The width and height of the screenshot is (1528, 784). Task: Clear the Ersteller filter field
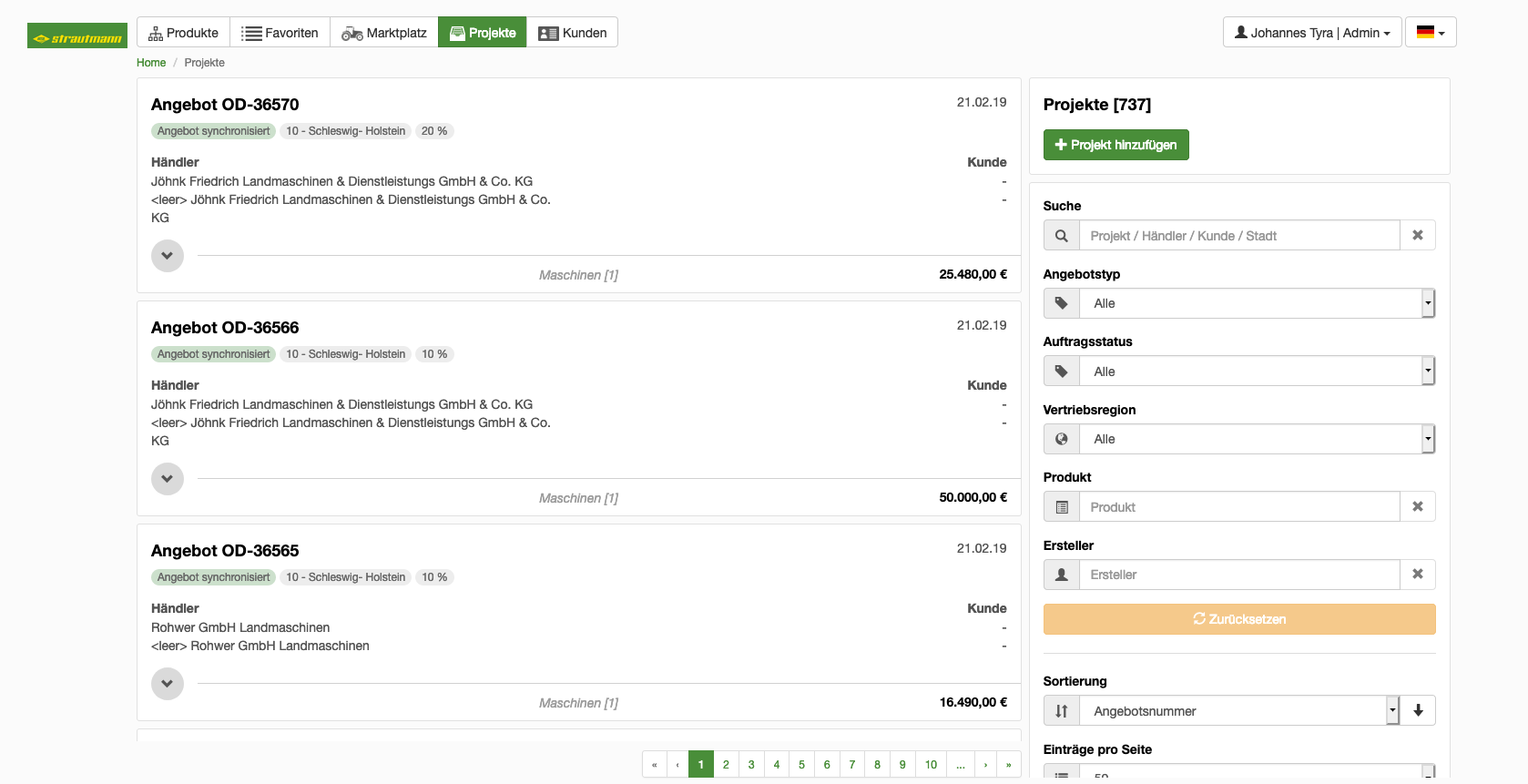coord(1418,574)
